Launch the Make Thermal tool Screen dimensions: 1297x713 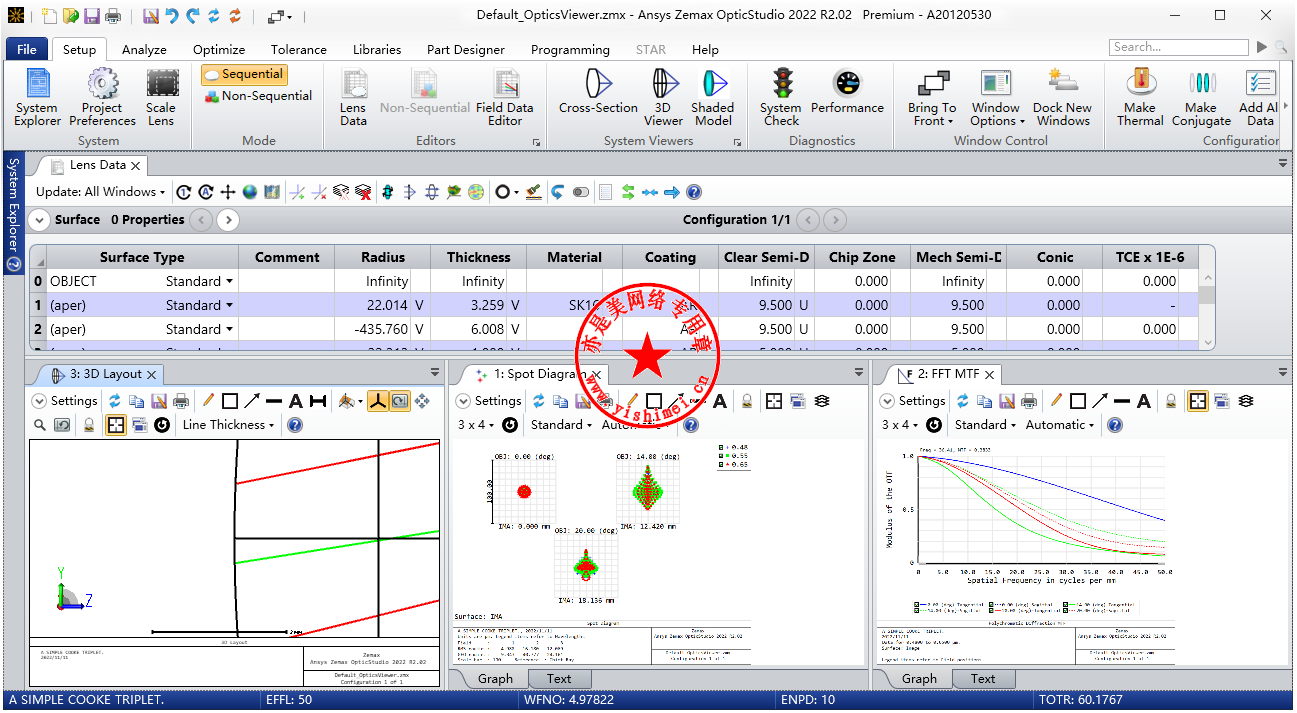tap(1140, 98)
